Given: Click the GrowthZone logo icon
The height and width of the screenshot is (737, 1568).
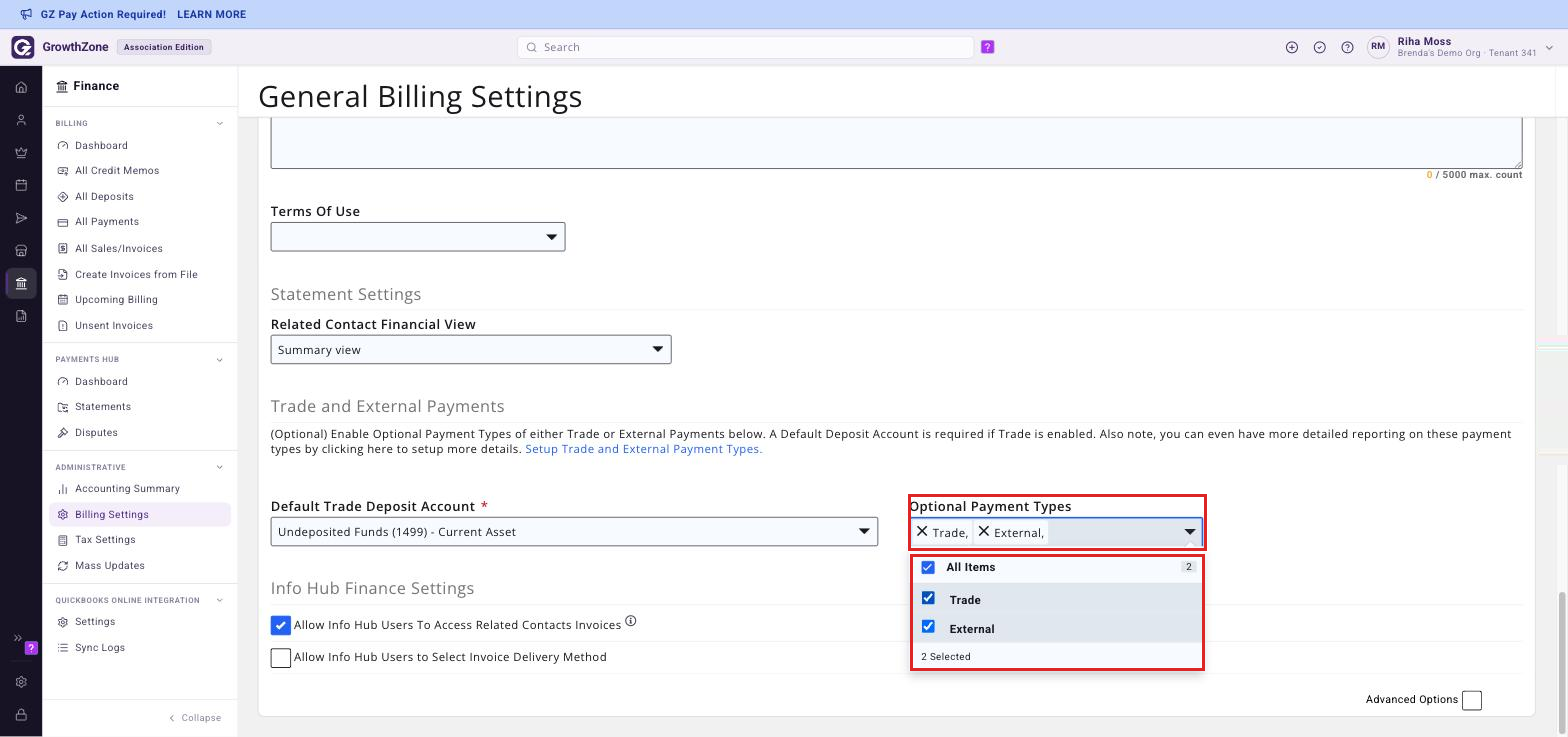Looking at the screenshot, I should 22,47.
